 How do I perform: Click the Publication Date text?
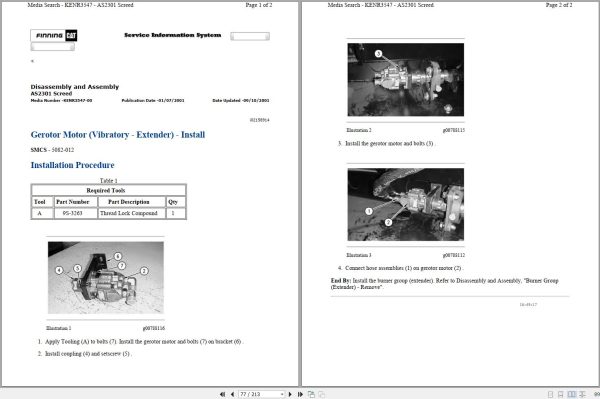[153, 101]
